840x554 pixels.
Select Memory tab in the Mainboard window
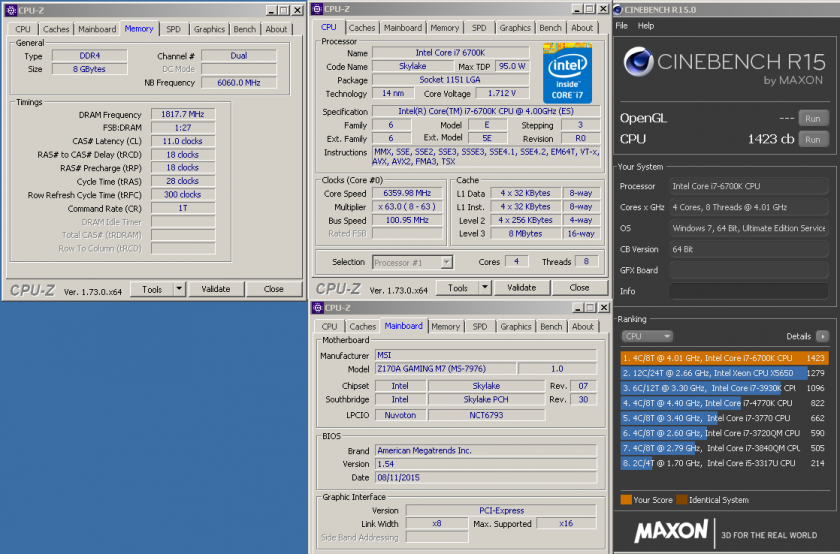tap(445, 326)
